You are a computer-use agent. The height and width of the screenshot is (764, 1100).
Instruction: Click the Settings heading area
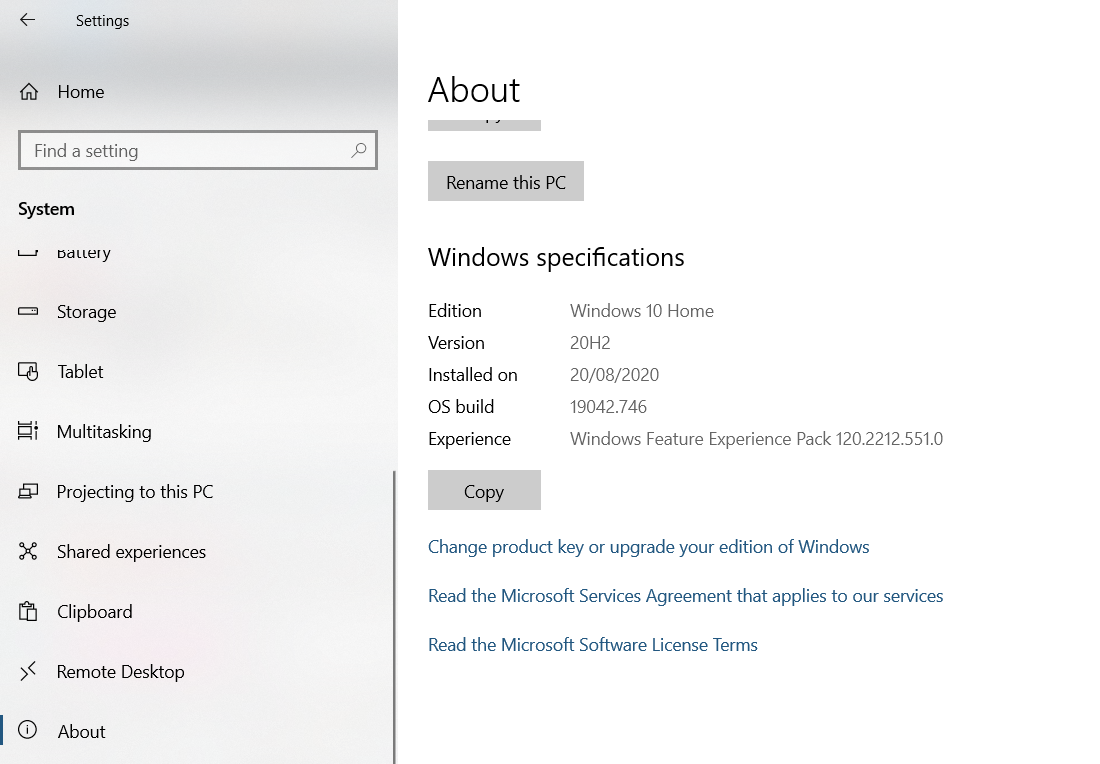tap(102, 20)
